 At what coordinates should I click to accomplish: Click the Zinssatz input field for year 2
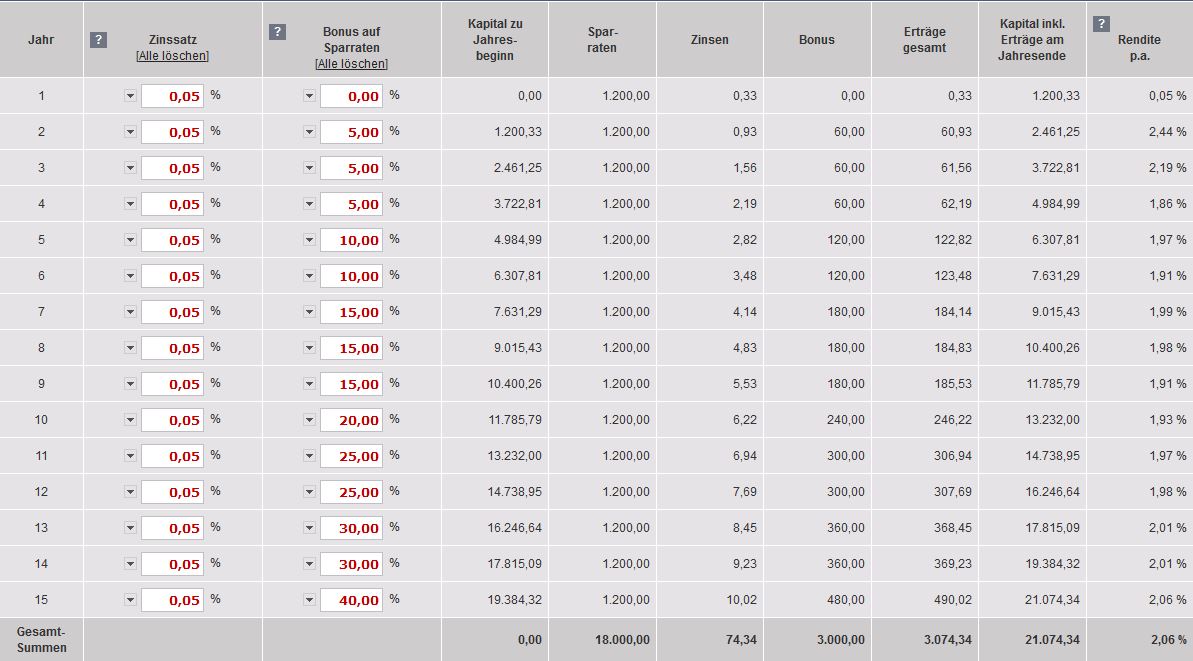[x=173, y=132]
